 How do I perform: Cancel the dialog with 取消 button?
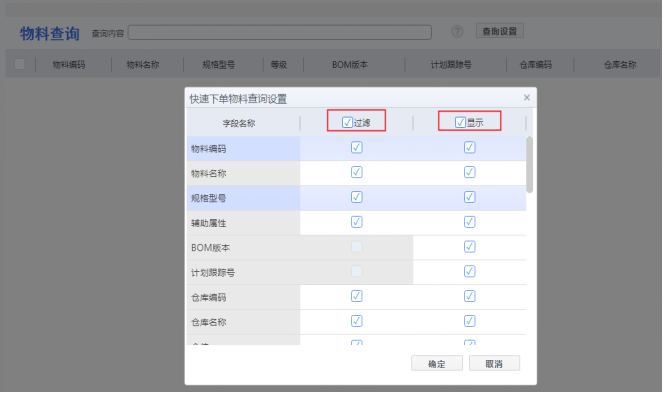494,363
